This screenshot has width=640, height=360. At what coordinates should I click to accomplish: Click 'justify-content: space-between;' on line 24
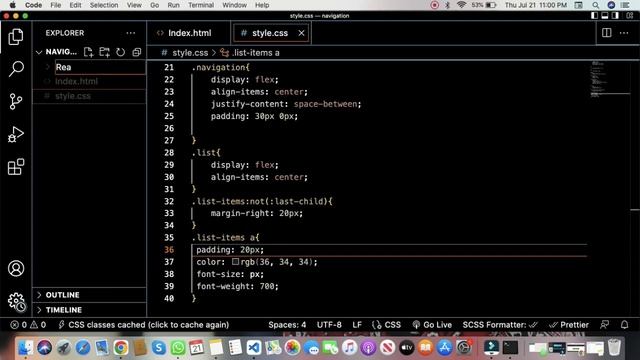pyautogui.click(x=286, y=104)
